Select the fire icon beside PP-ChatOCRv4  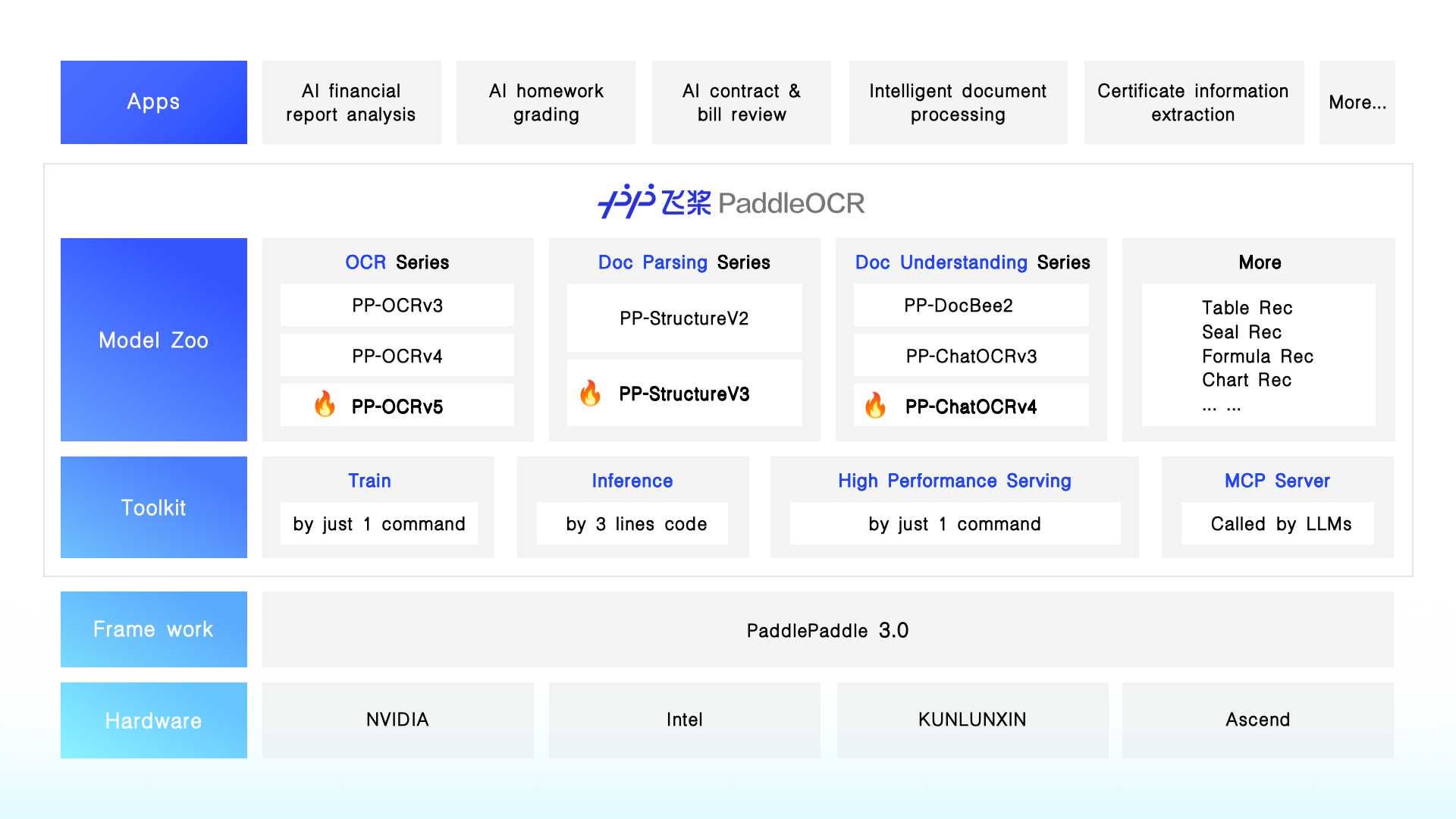tap(875, 406)
